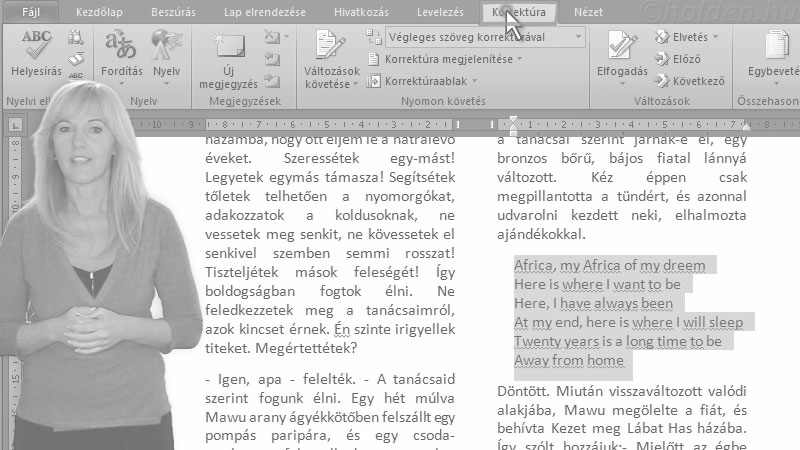Viewport: 800px width, 450px height.
Task: Switch to the Beszúrás tab
Action: [x=173, y=12]
